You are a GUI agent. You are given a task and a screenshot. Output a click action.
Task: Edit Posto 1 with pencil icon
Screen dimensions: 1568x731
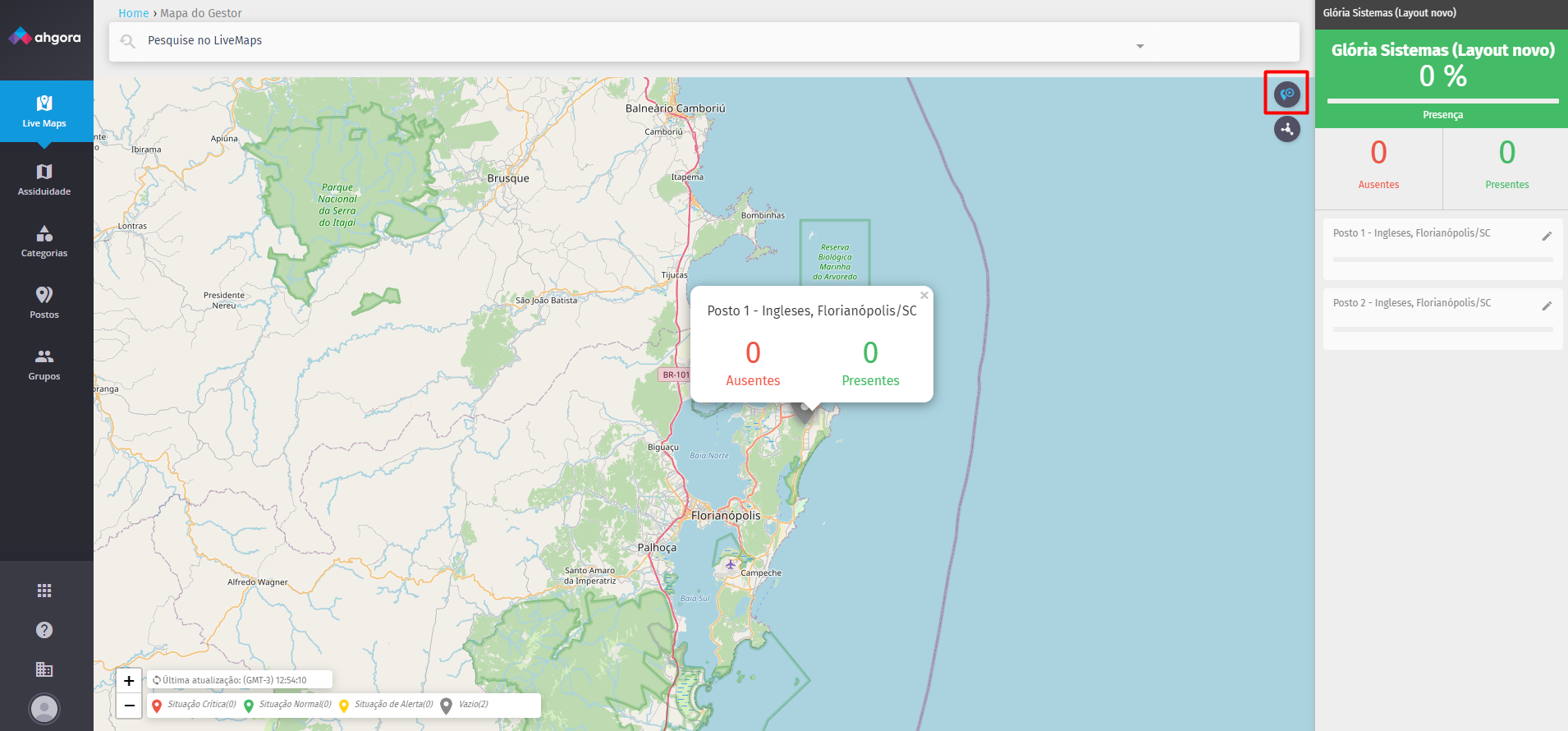[x=1547, y=237]
